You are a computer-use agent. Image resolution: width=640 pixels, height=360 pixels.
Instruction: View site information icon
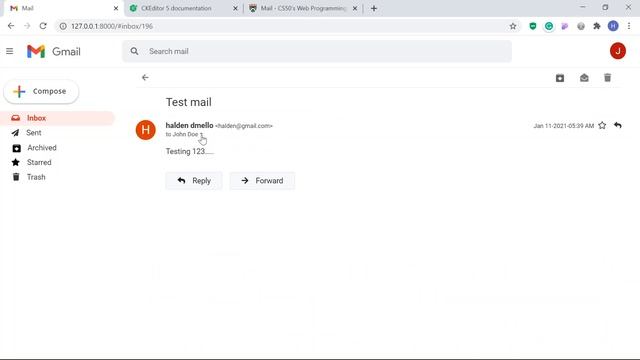click(63, 26)
